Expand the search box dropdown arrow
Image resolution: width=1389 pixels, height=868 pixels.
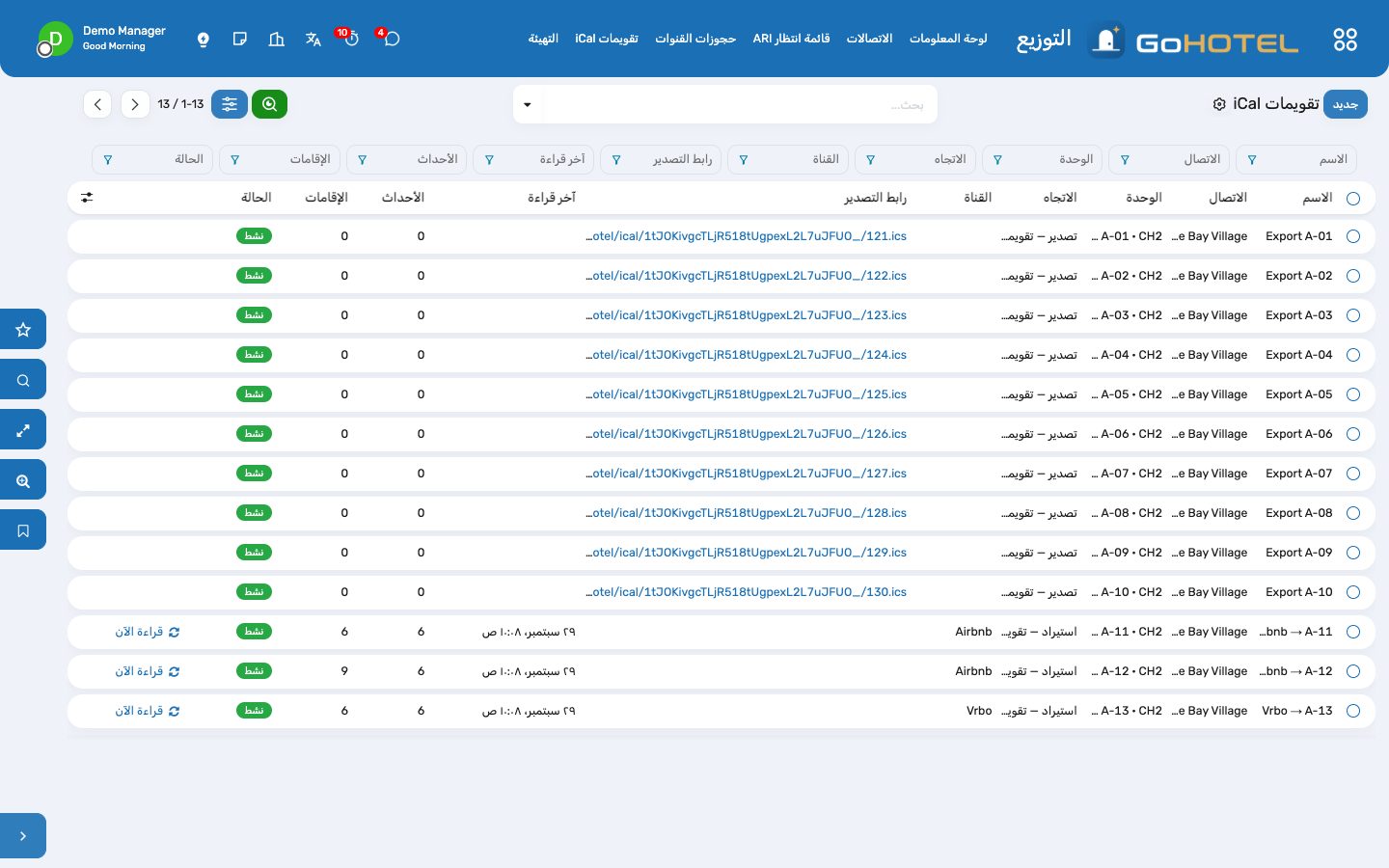pyautogui.click(x=528, y=104)
